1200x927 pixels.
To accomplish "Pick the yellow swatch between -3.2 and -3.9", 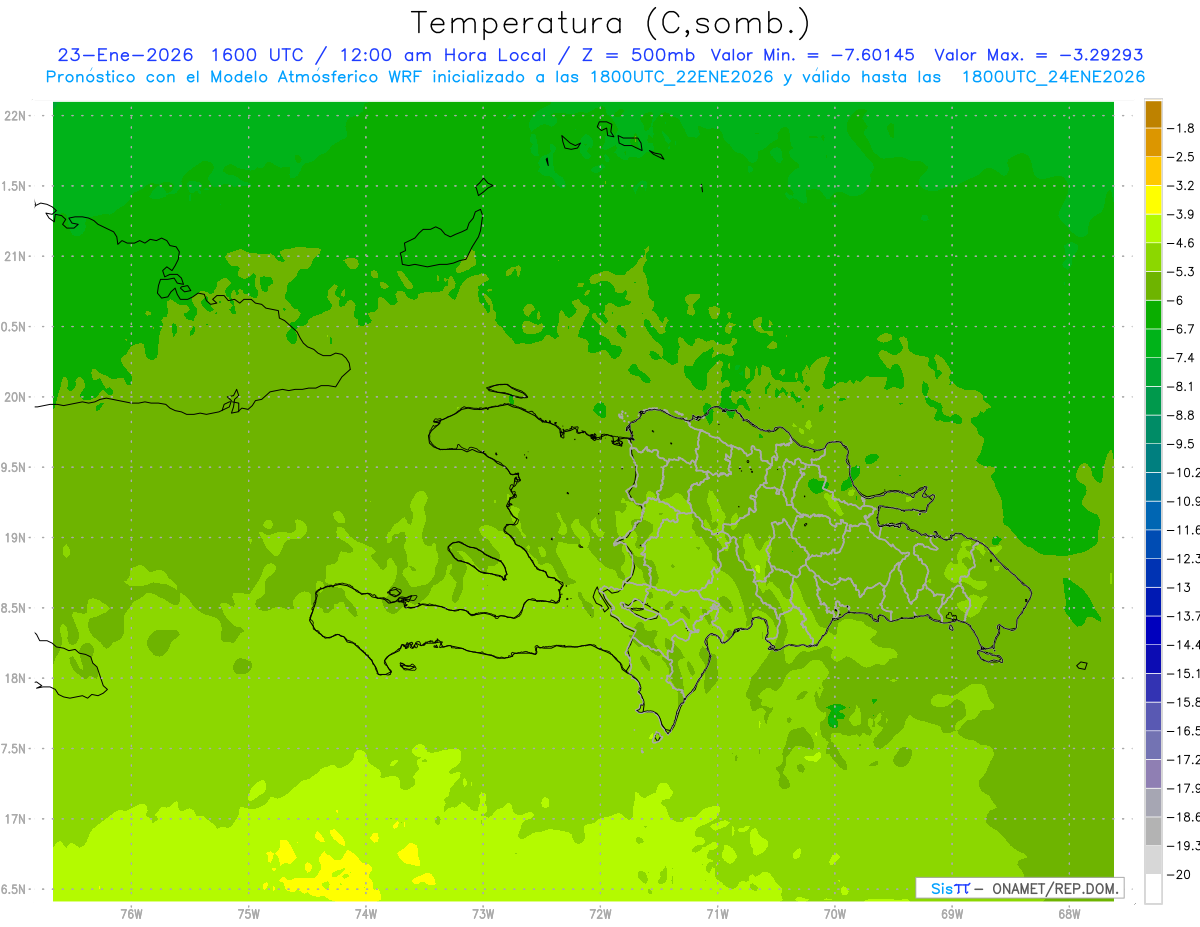I will [x=1153, y=200].
